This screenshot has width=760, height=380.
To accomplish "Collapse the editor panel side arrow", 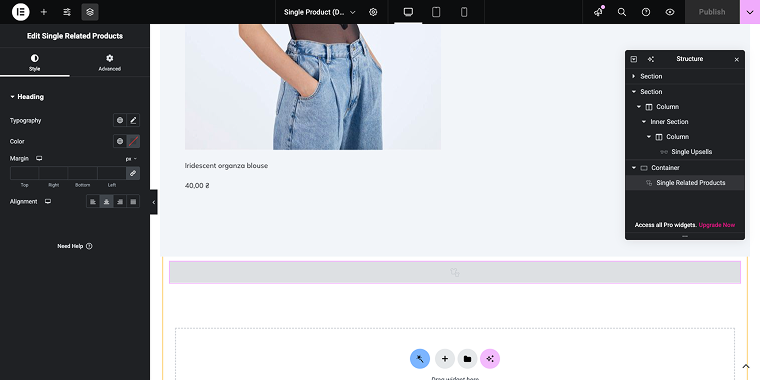I will [153, 202].
